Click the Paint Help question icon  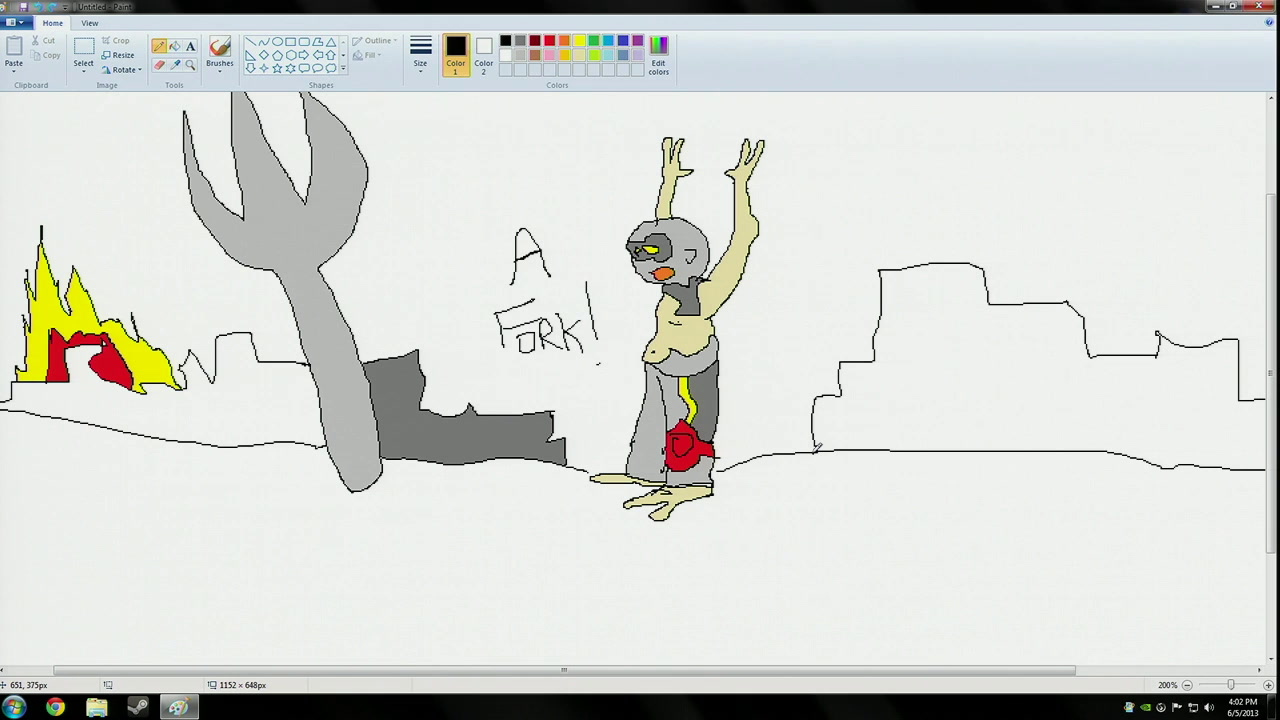pyautogui.click(x=1270, y=23)
